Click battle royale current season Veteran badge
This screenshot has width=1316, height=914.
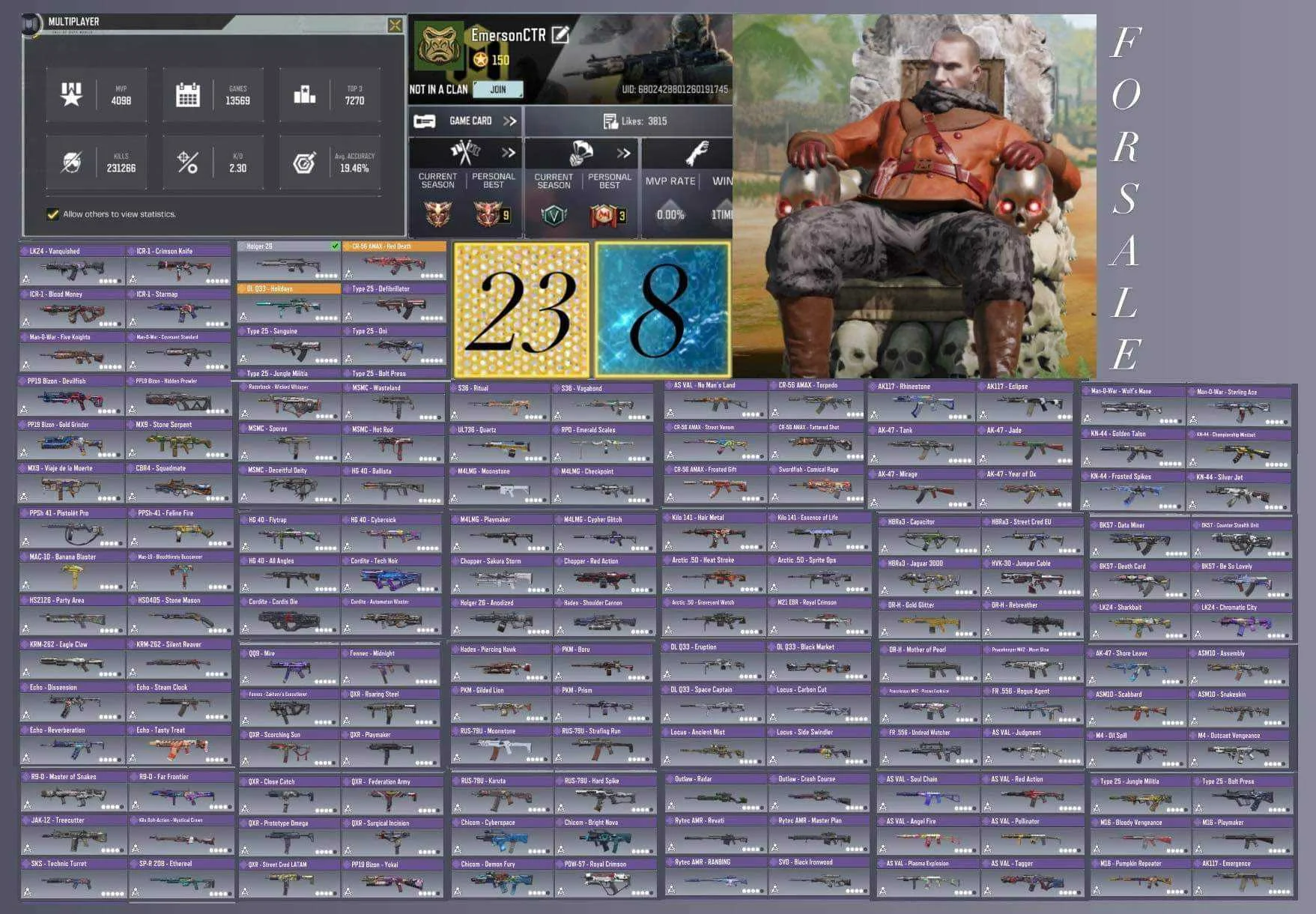tap(554, 215)
